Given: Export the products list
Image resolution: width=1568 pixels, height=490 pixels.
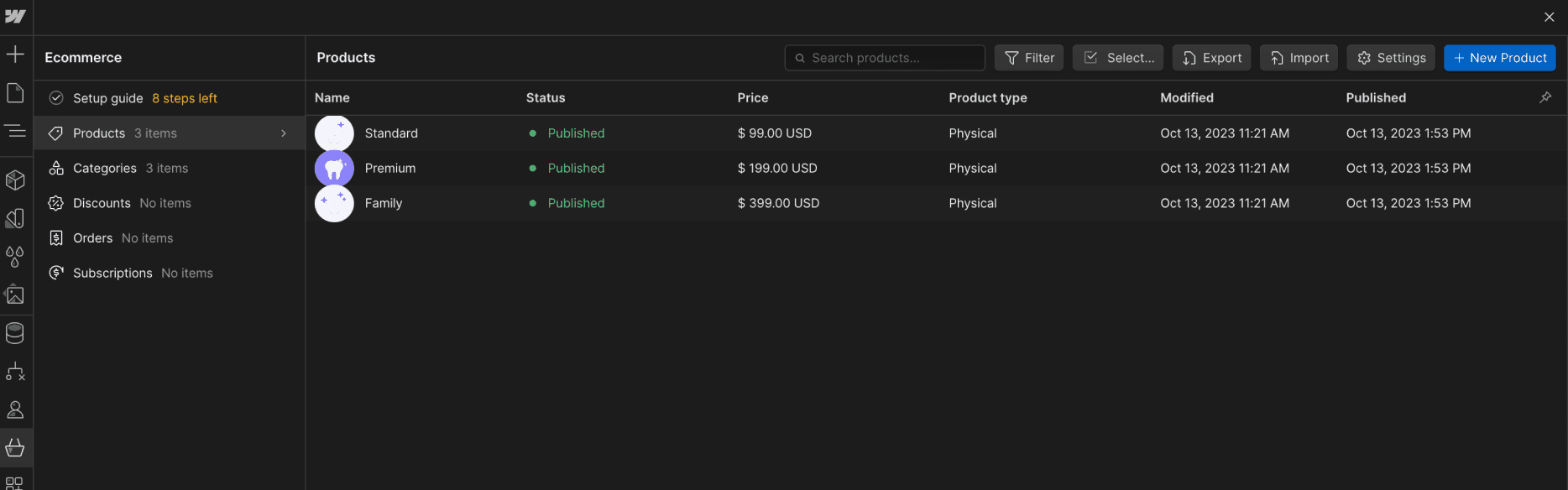Looking at the screenshot, I should (1211, 58).
